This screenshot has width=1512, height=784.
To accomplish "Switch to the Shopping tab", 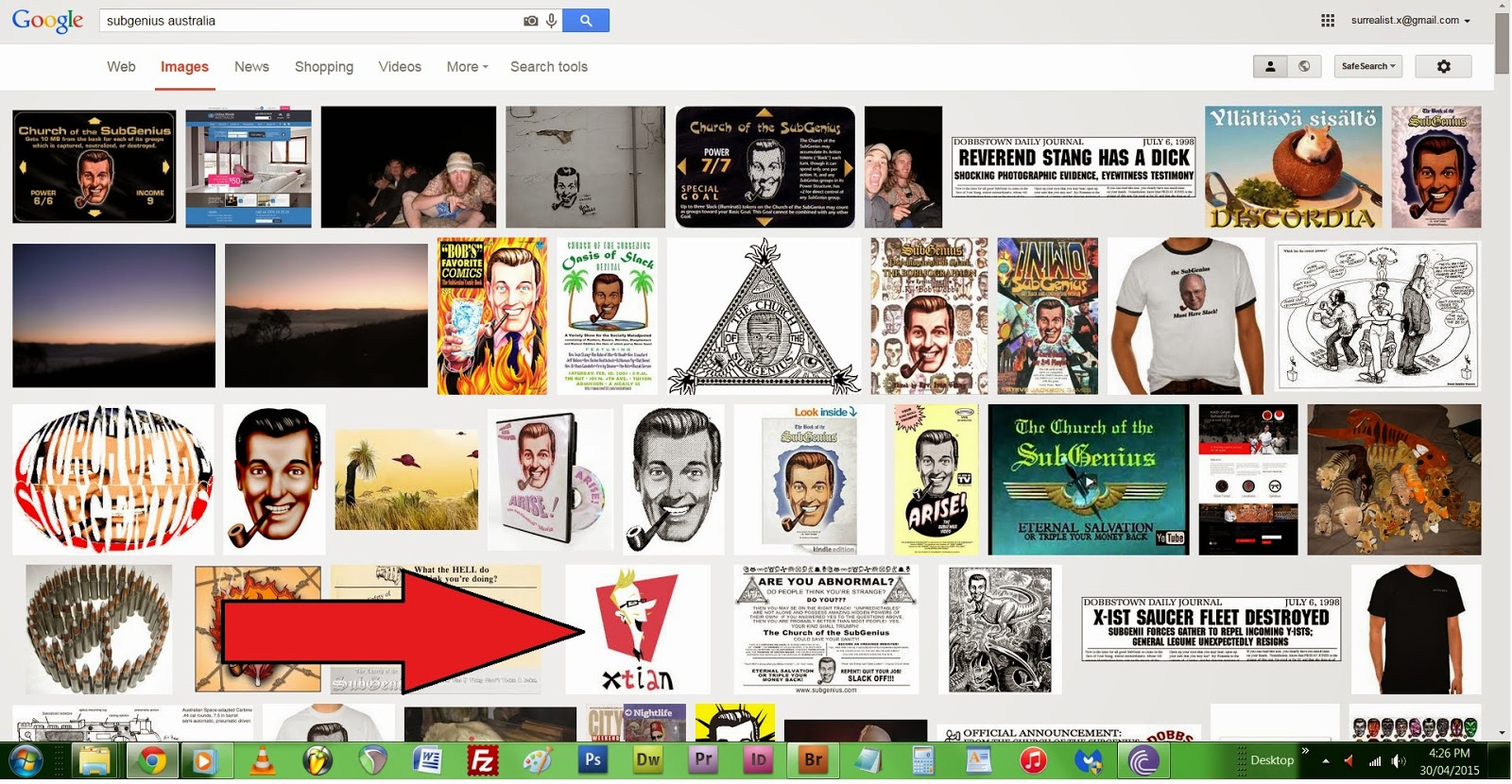I will [324, 67].
